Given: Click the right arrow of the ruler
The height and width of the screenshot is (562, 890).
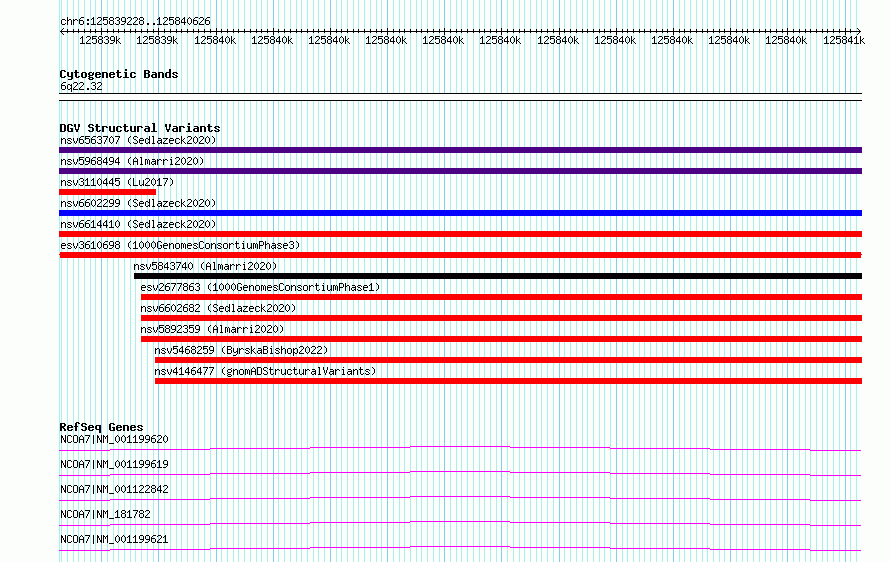Looking at the screenshot, I should coord(858,32).
